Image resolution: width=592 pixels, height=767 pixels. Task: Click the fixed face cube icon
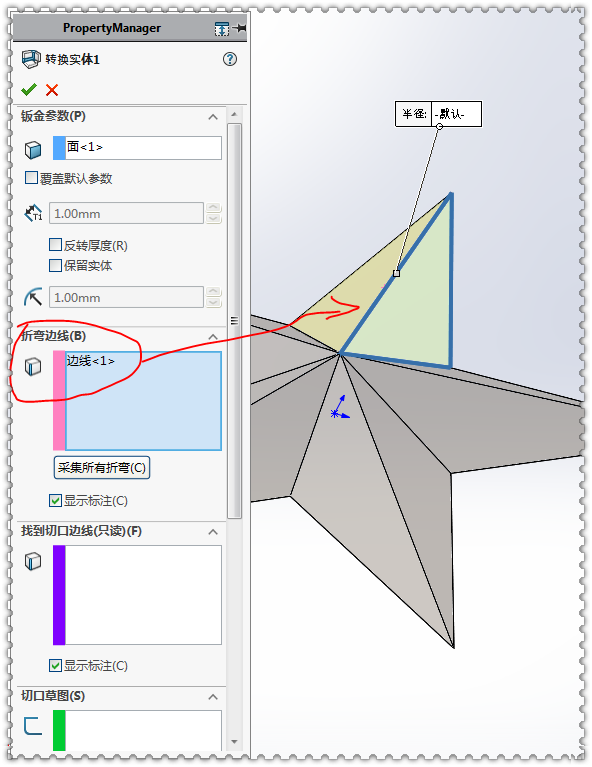[x=33, y=150]
